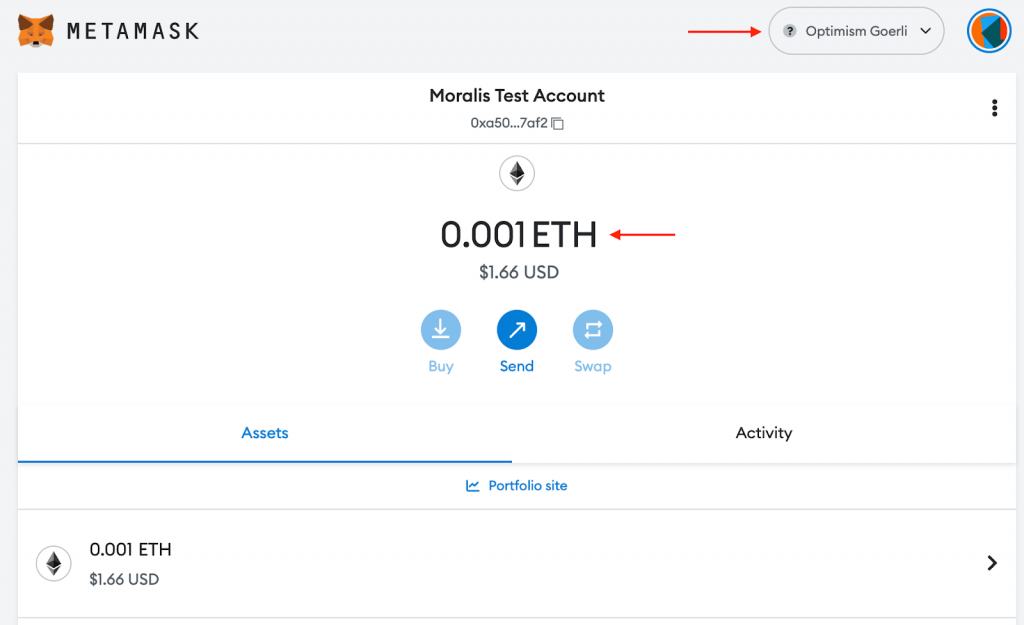Click the $1.66 USD text in the asset row
Viewport: 1024px width, 625px height.
[124, 579]
